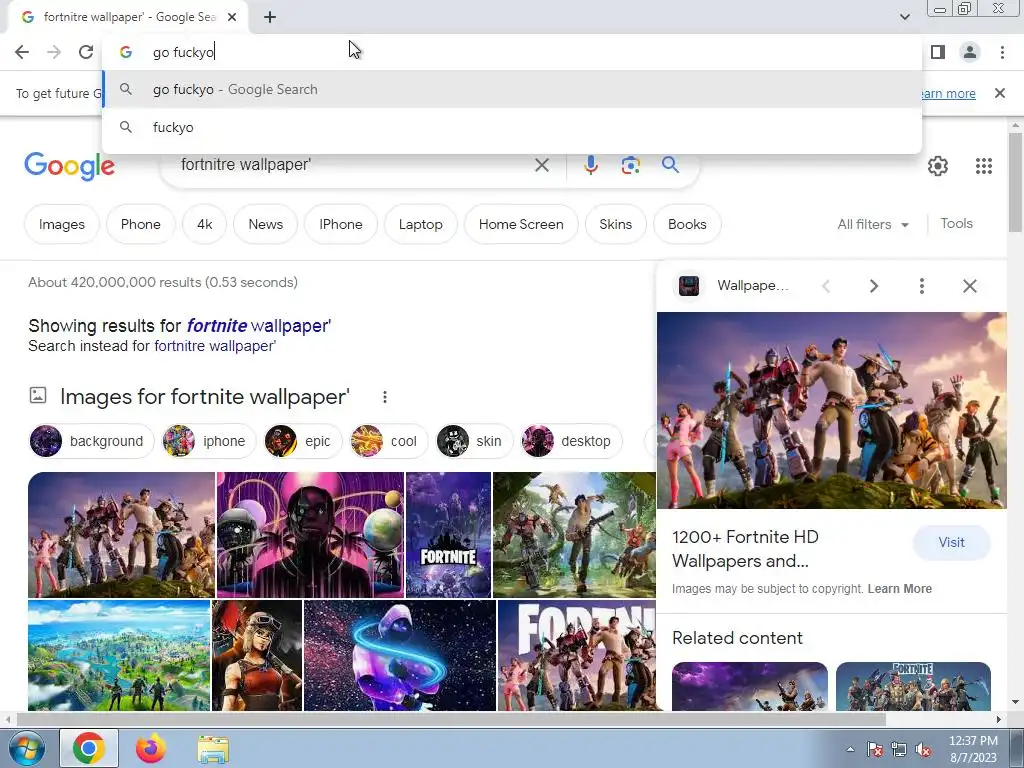Open '1200+ Fortnite HD Wallpapers and...' title
Image resolution: width=1024 pixels, height=768 pixels.
click(745, 549)
